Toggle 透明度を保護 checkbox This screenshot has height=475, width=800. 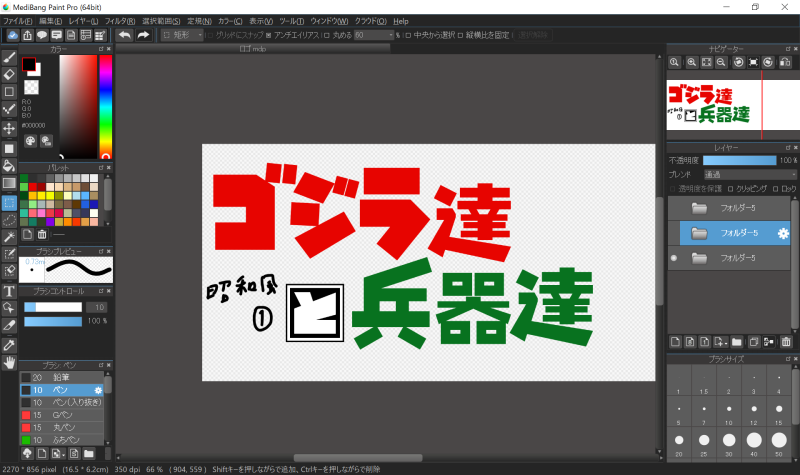pos(673,189)
